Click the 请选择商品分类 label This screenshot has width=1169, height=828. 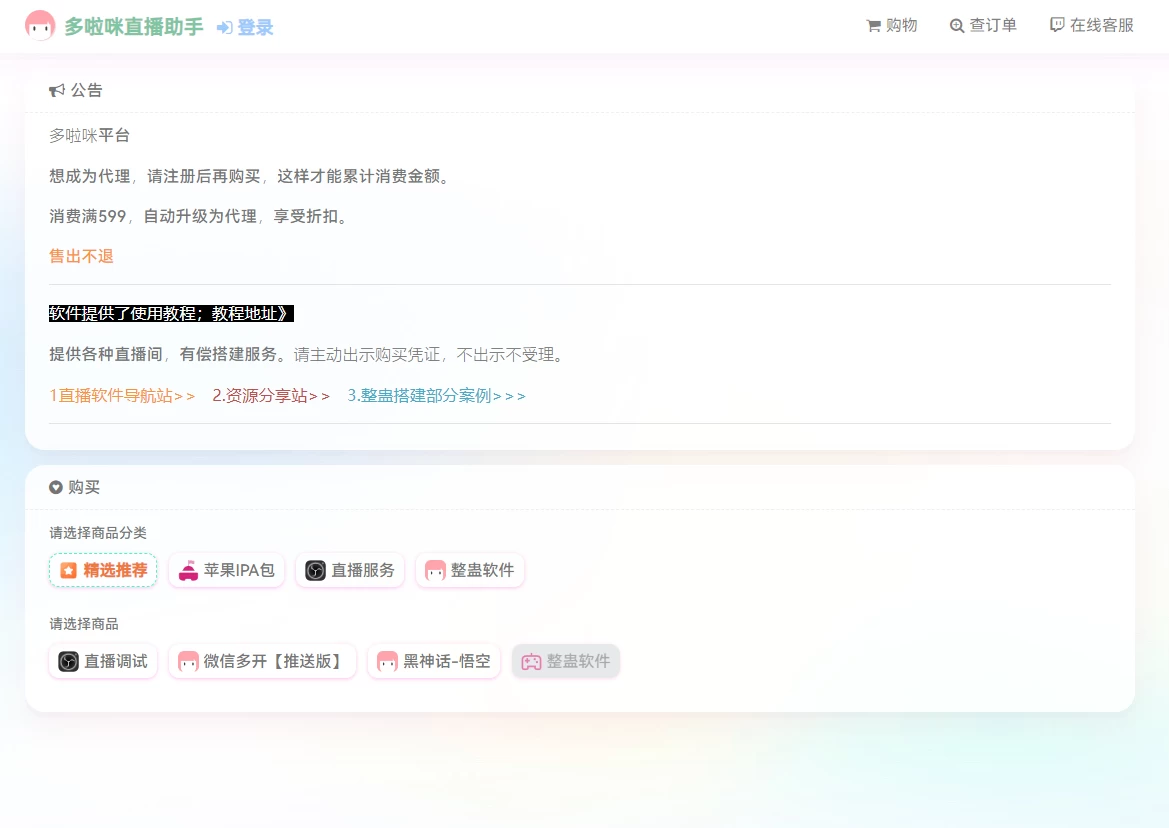98,533
